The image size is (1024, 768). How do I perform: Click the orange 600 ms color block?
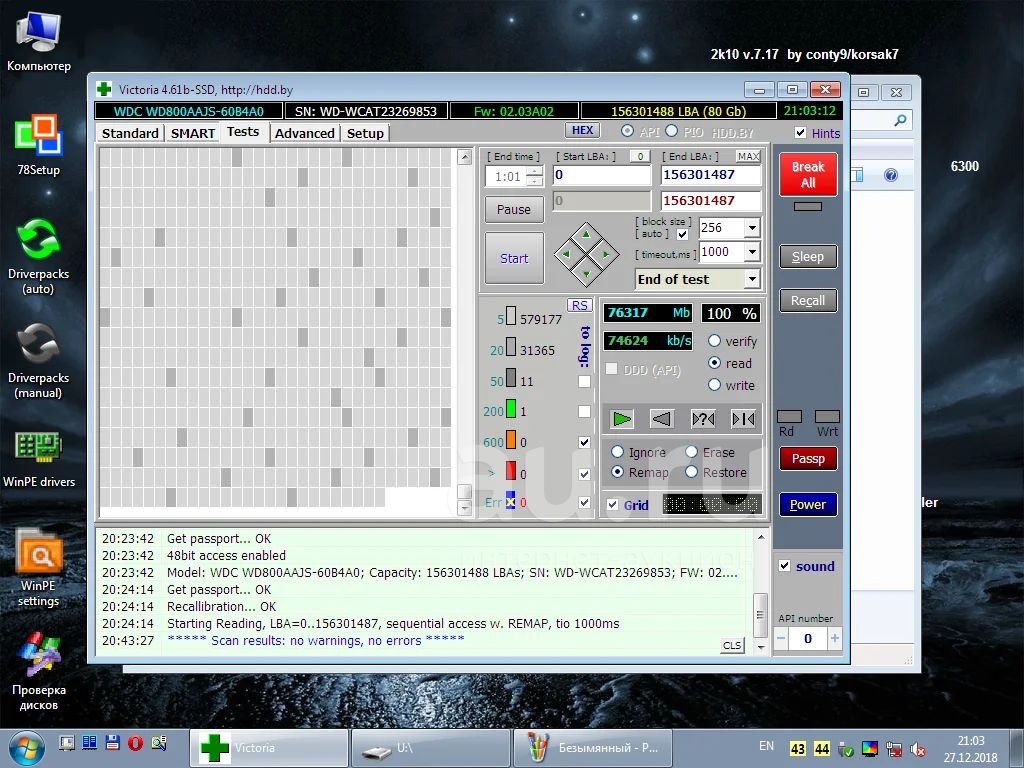pyautogui.click(x=511, y=440)
